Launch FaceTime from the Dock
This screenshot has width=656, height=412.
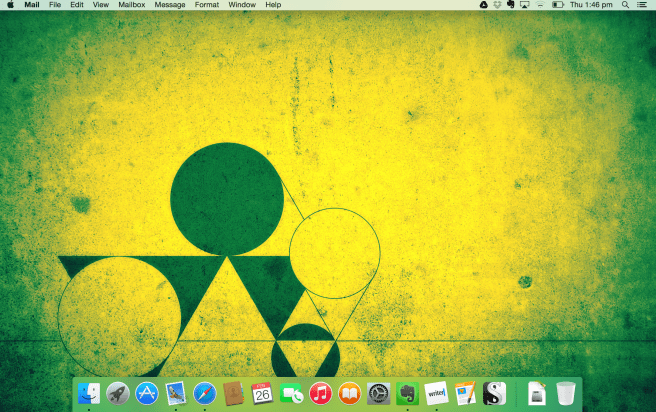coord(291,394)
